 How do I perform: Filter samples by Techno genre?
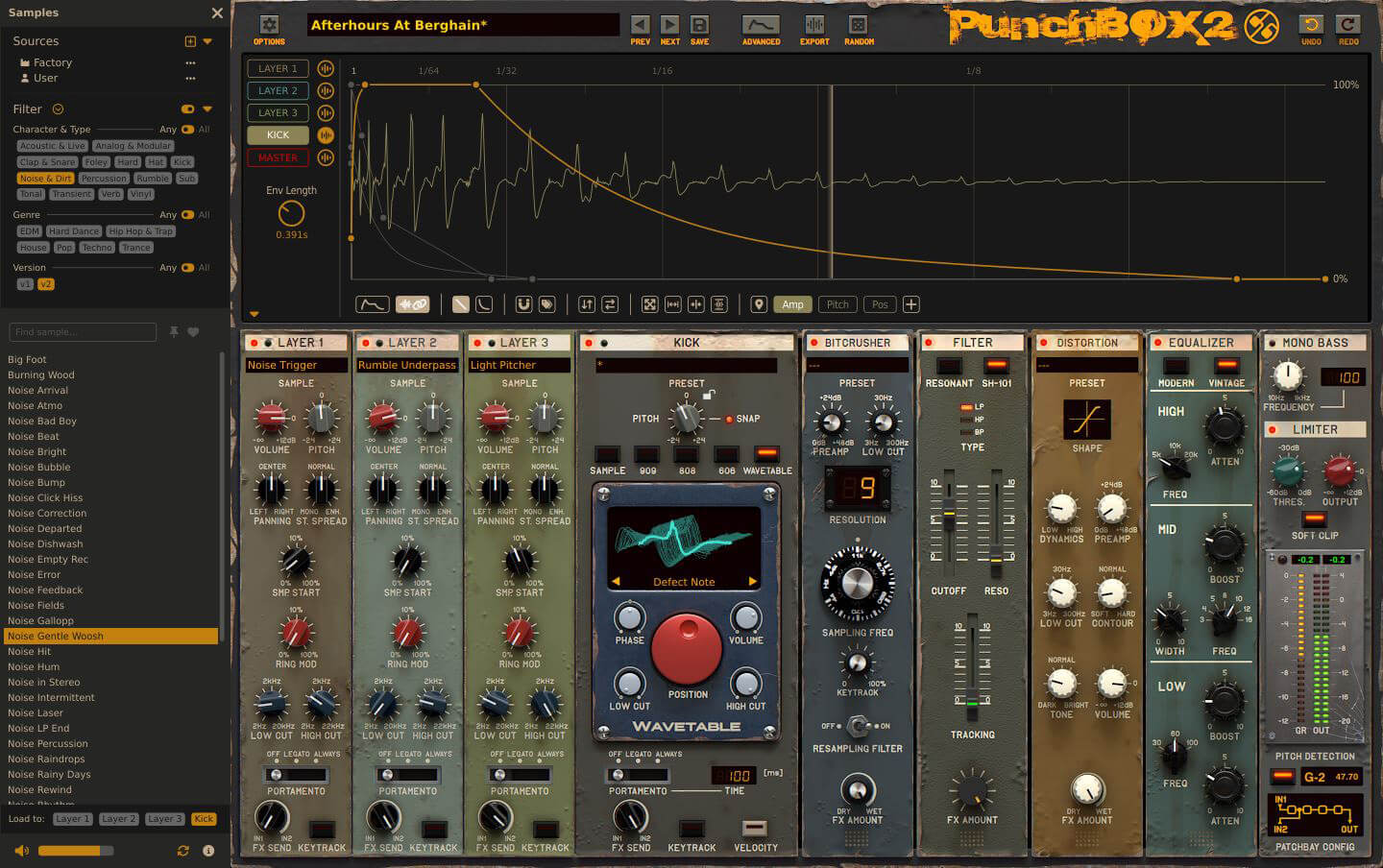pyautogui.click(x=97, y=248)
